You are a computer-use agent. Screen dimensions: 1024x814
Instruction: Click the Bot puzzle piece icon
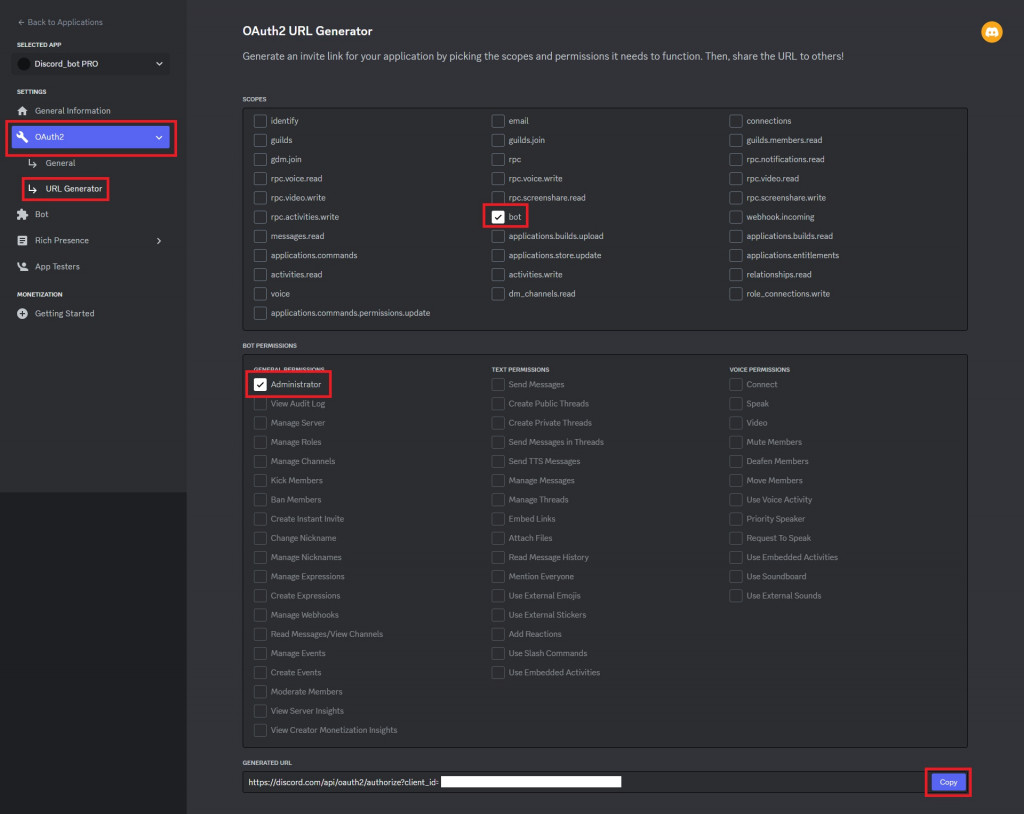pos(22,214)
